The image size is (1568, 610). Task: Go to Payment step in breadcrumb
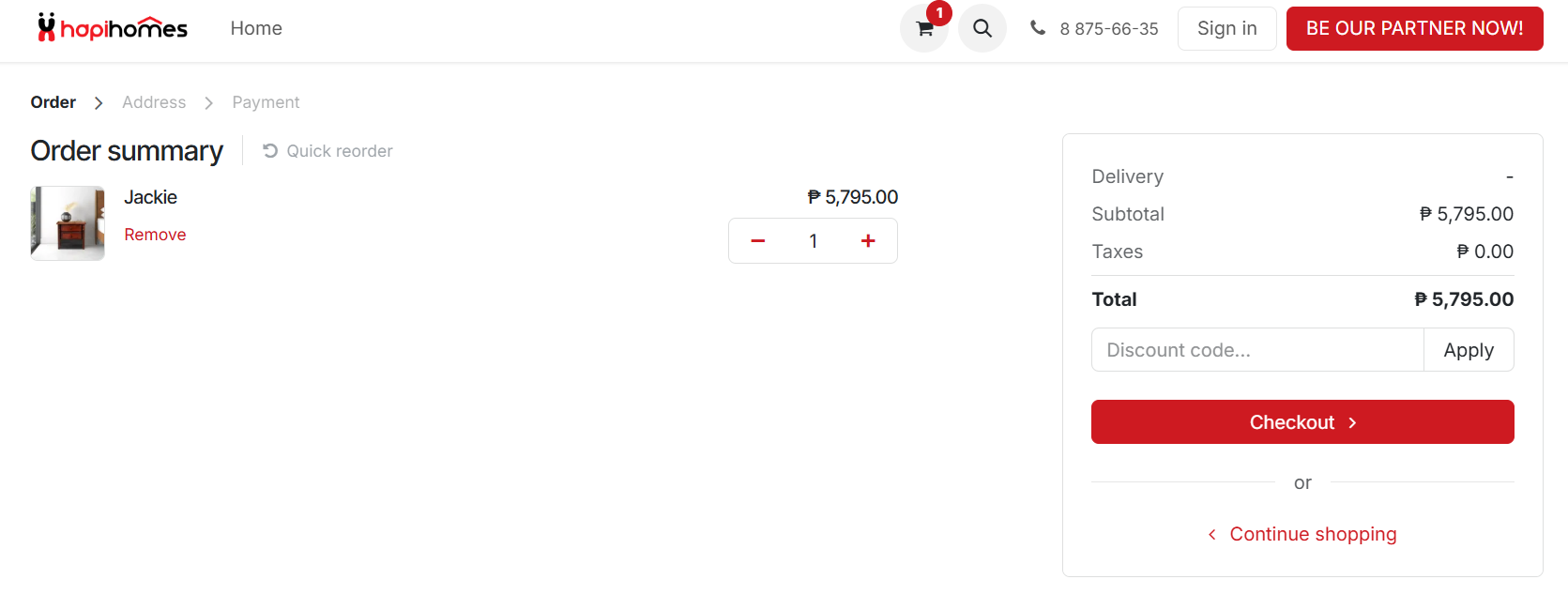pos(266,102)
